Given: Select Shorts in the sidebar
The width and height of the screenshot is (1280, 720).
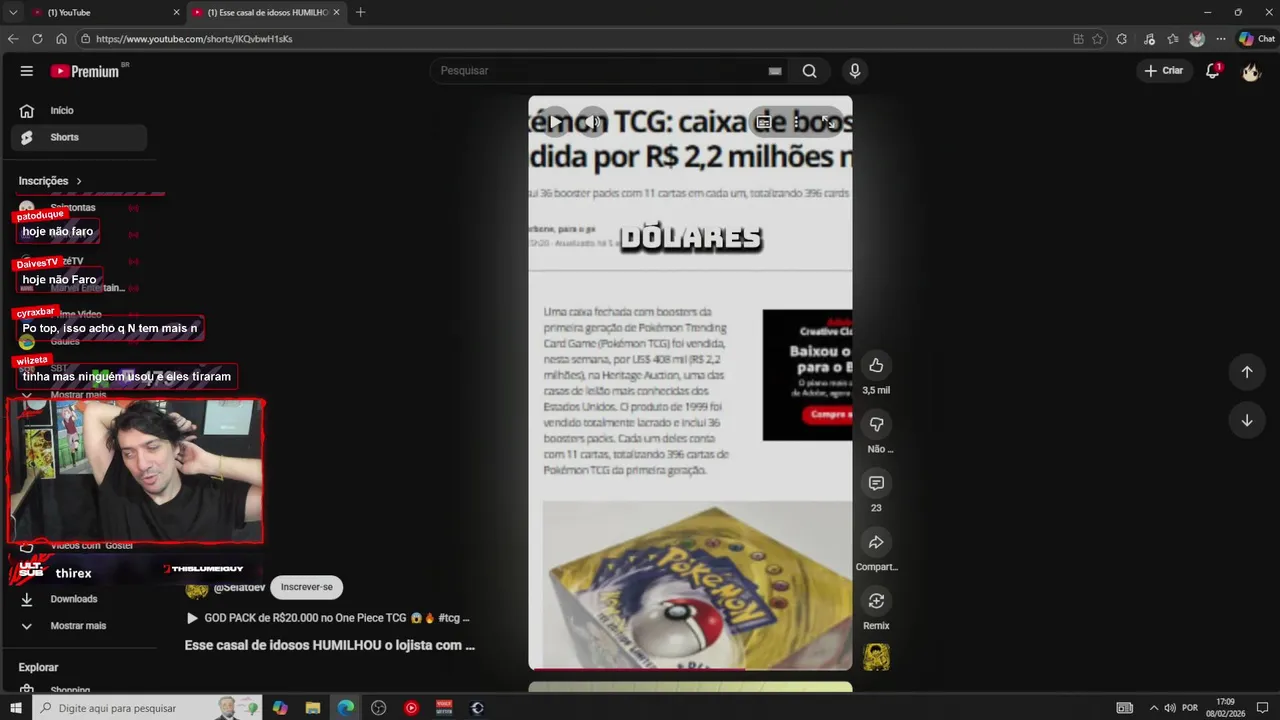Looking at the screenshot, I should coord(79,137).
